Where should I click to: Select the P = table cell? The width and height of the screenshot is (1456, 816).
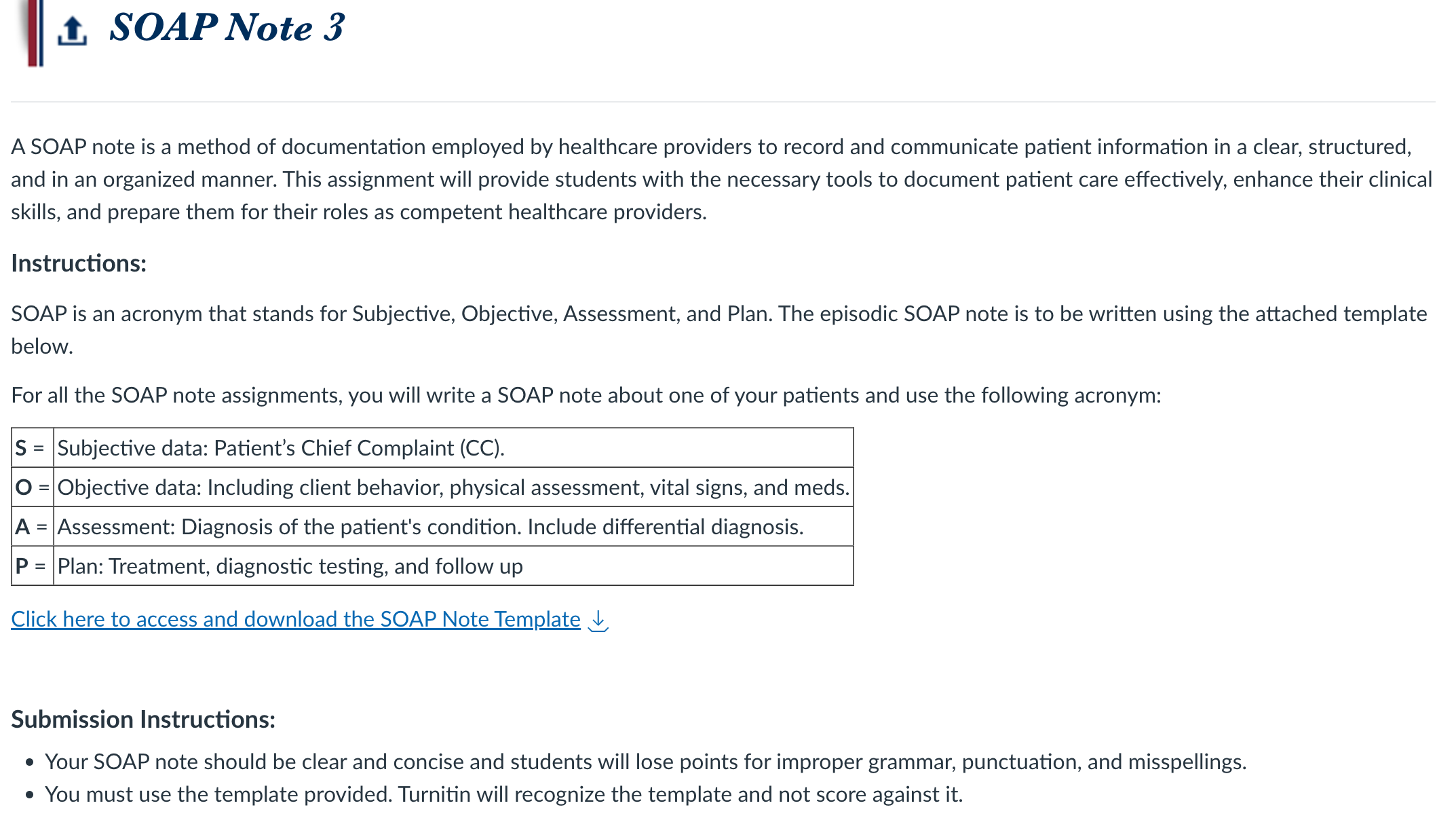click(x=32, y=566)
